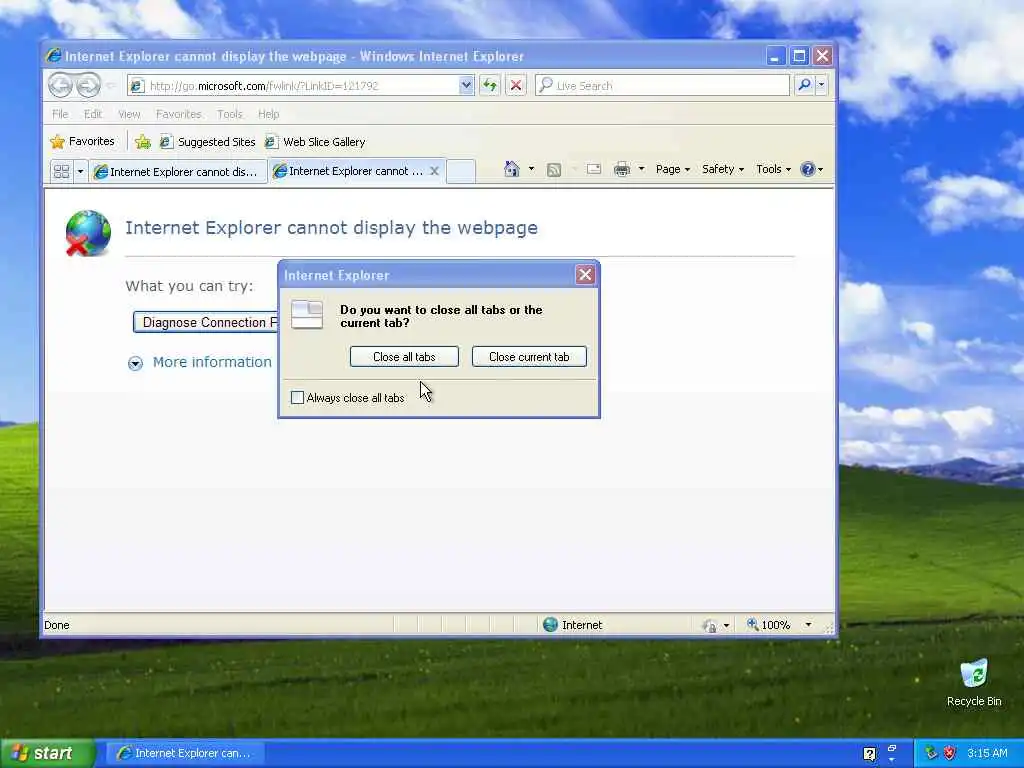1024x768 pixels.
Task: Click the Forward navigation arrow
Action: coord(88,85)
